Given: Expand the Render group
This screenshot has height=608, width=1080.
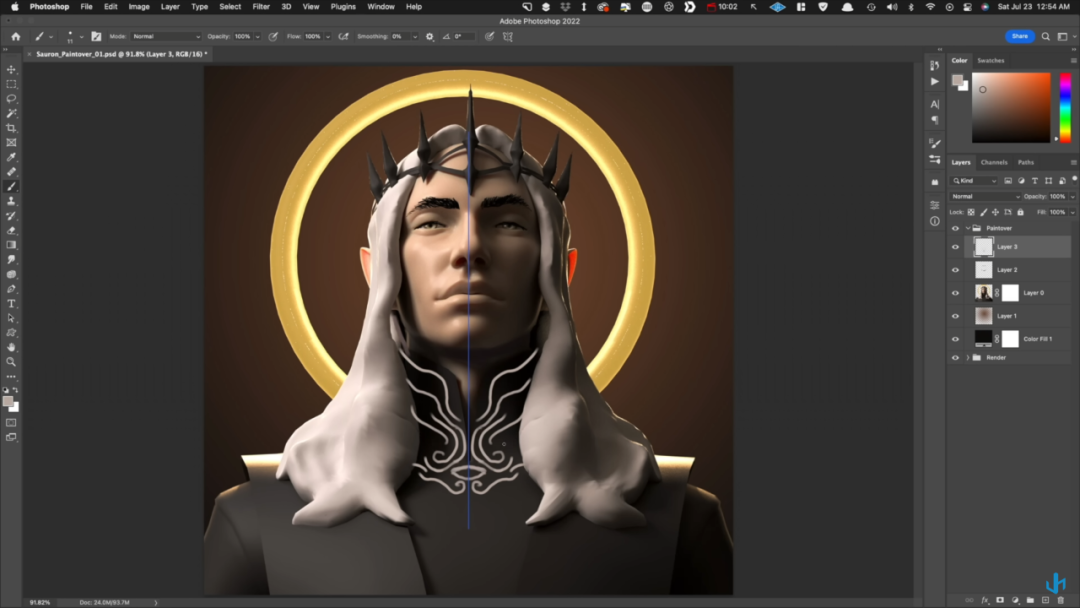Looking at the screenshot, I should [x=968, y=357].
